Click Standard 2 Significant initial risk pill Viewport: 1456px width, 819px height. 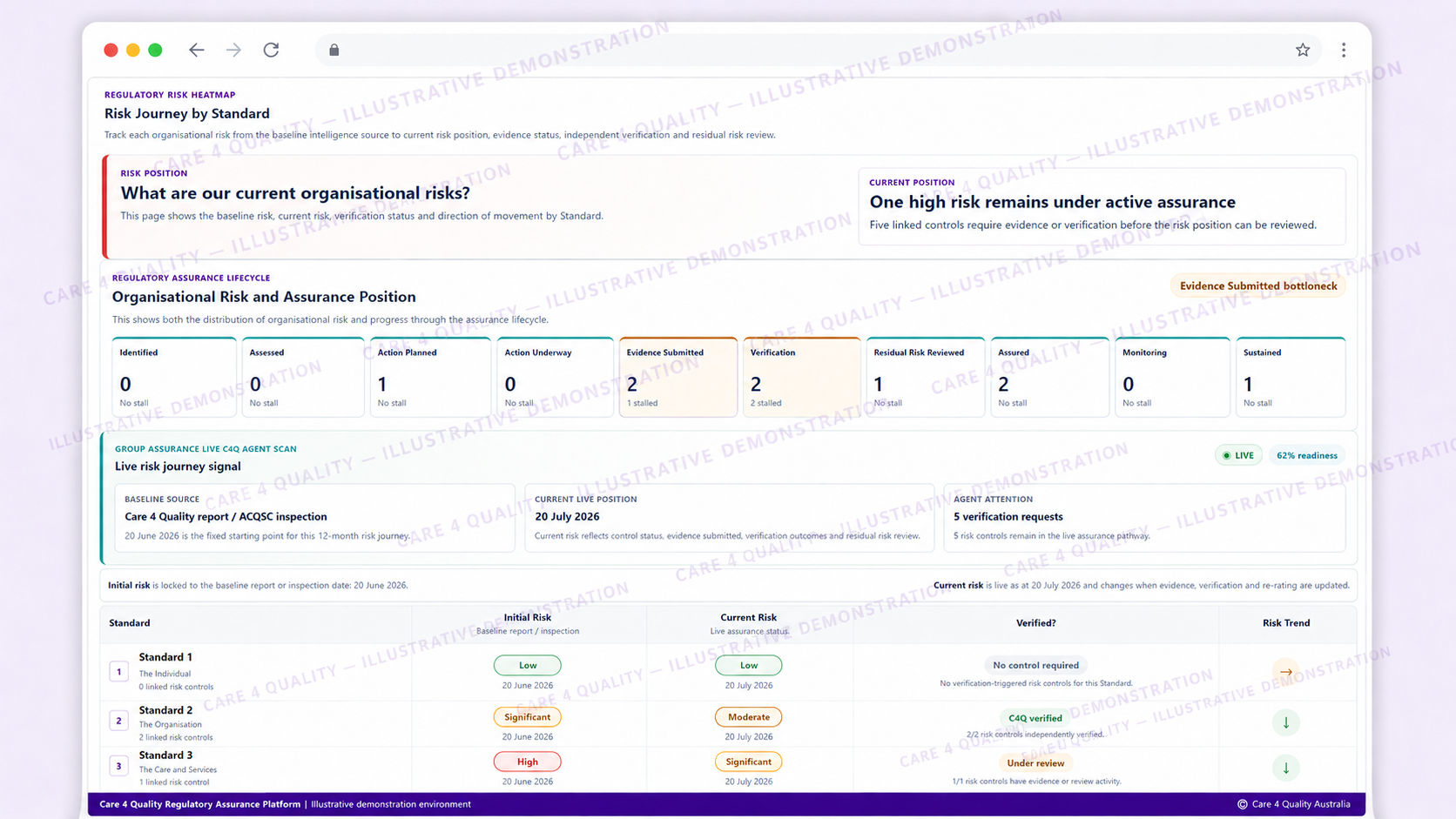[x=528, y=717]
